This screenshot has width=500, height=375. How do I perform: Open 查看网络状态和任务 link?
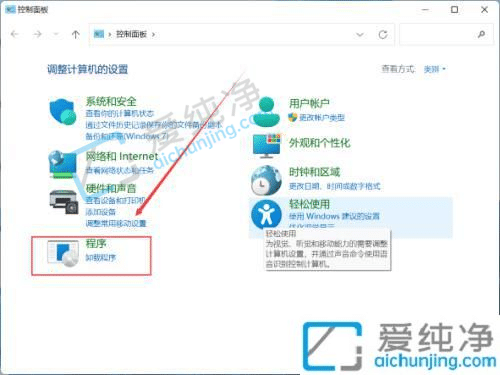(x=120, y=170)
